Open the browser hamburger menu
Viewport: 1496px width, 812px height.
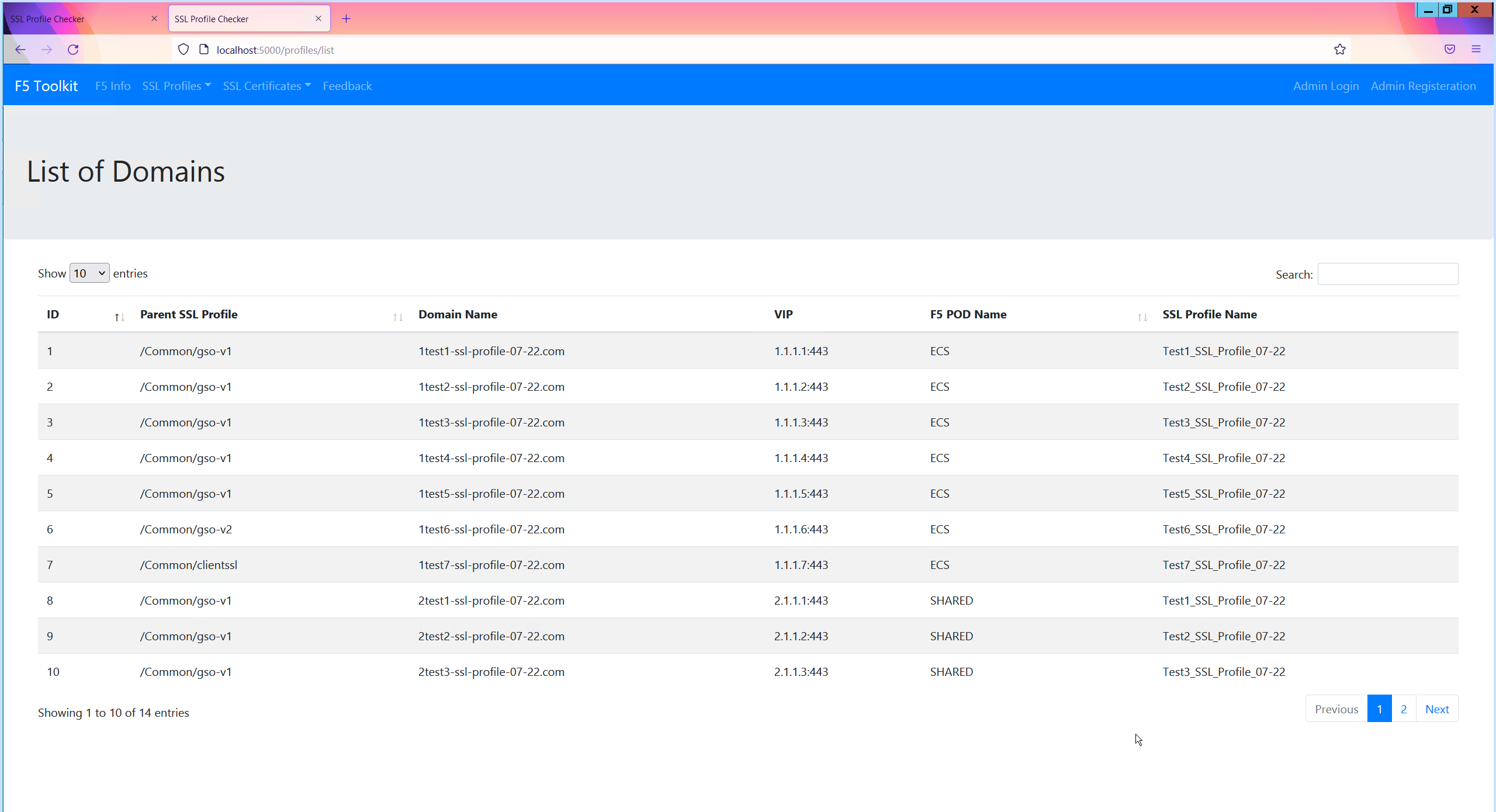(x=1476, y=50)
